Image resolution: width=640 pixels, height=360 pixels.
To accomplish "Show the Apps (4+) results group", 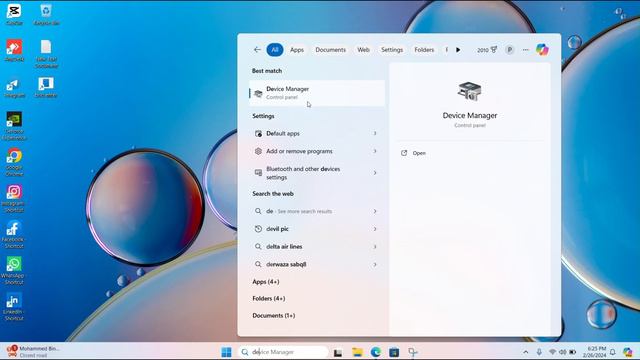I will (x=266, y=282).
